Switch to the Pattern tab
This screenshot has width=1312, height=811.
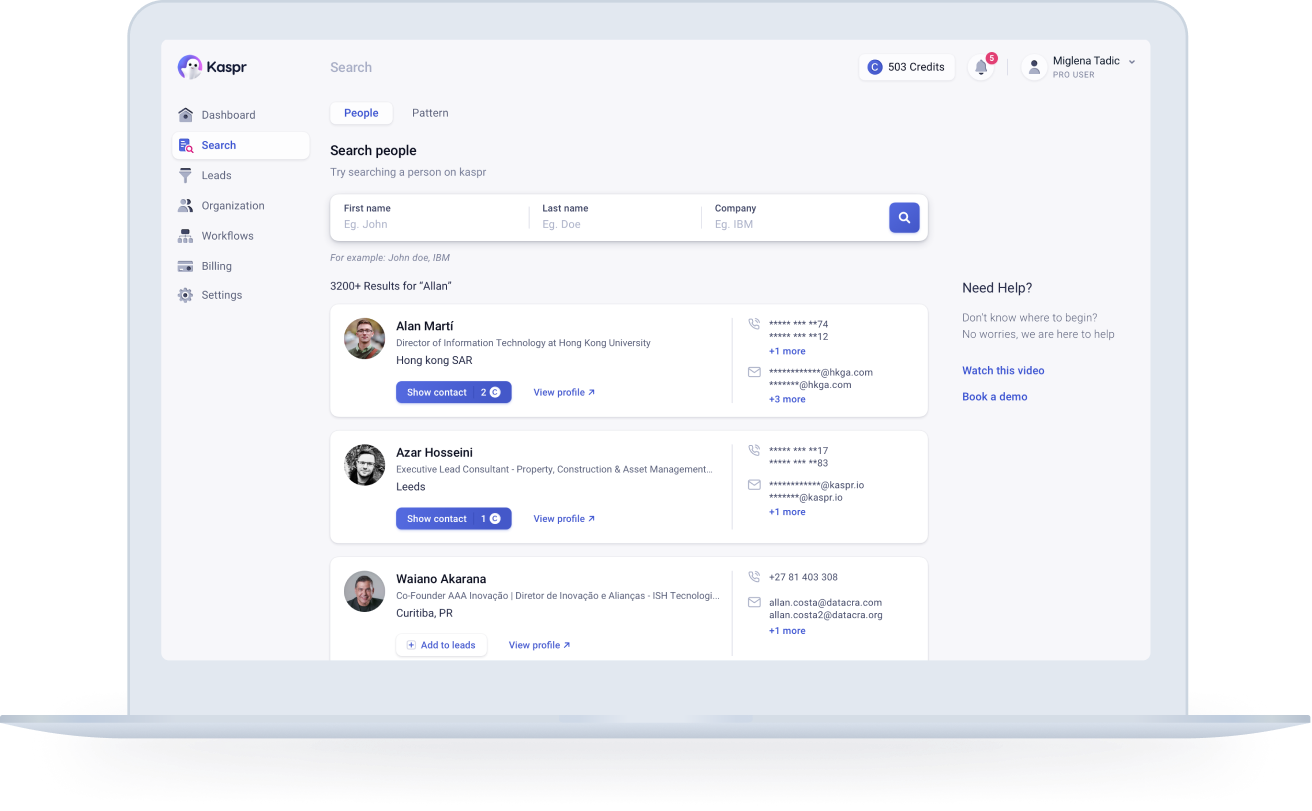[x=430, y=113]
